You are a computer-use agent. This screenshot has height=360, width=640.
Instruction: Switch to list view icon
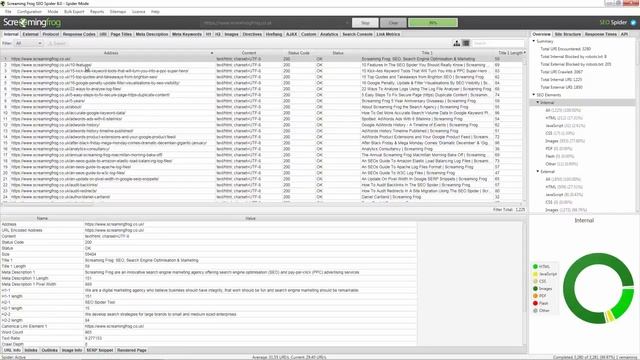[x=466, y=43]
